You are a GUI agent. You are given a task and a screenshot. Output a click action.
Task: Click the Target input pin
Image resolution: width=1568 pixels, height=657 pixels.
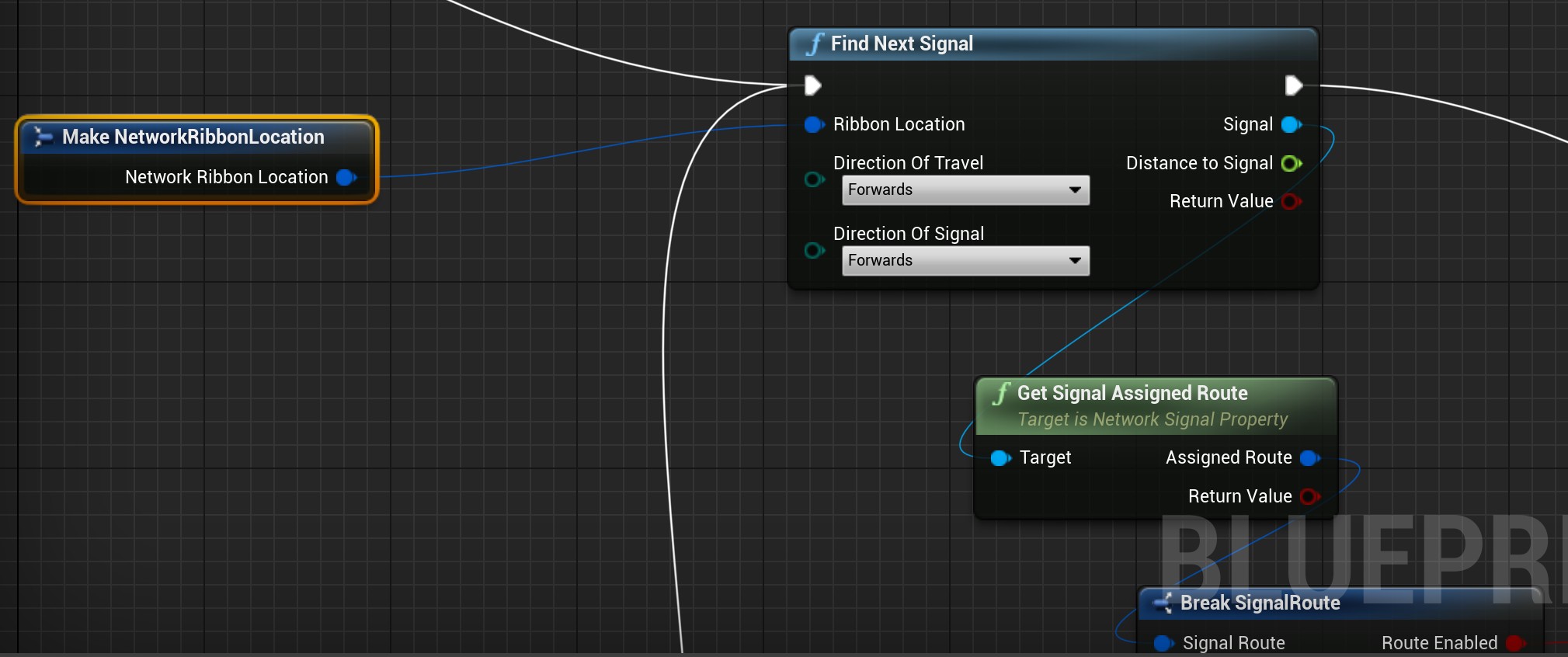[1000, 458]
